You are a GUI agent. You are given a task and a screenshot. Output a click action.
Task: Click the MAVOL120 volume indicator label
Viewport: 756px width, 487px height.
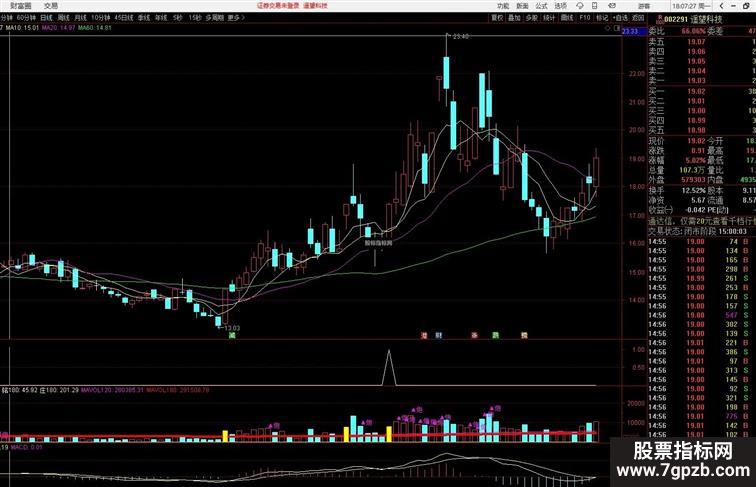coord(112,390)
